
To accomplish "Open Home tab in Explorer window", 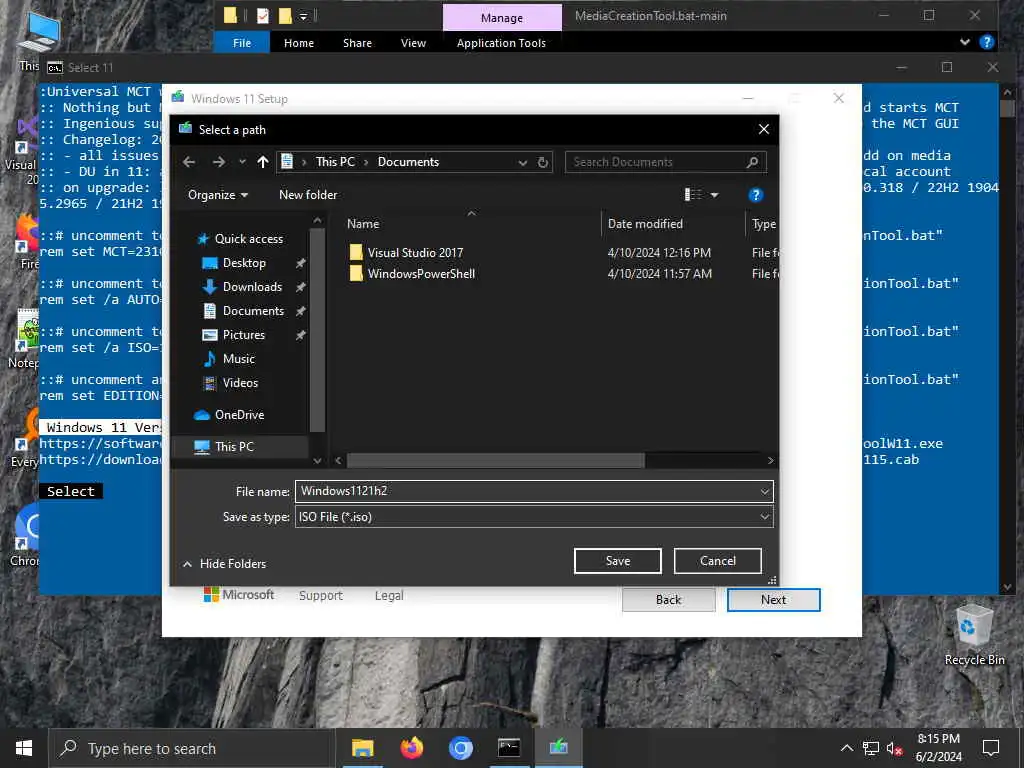I will (298, 43).
